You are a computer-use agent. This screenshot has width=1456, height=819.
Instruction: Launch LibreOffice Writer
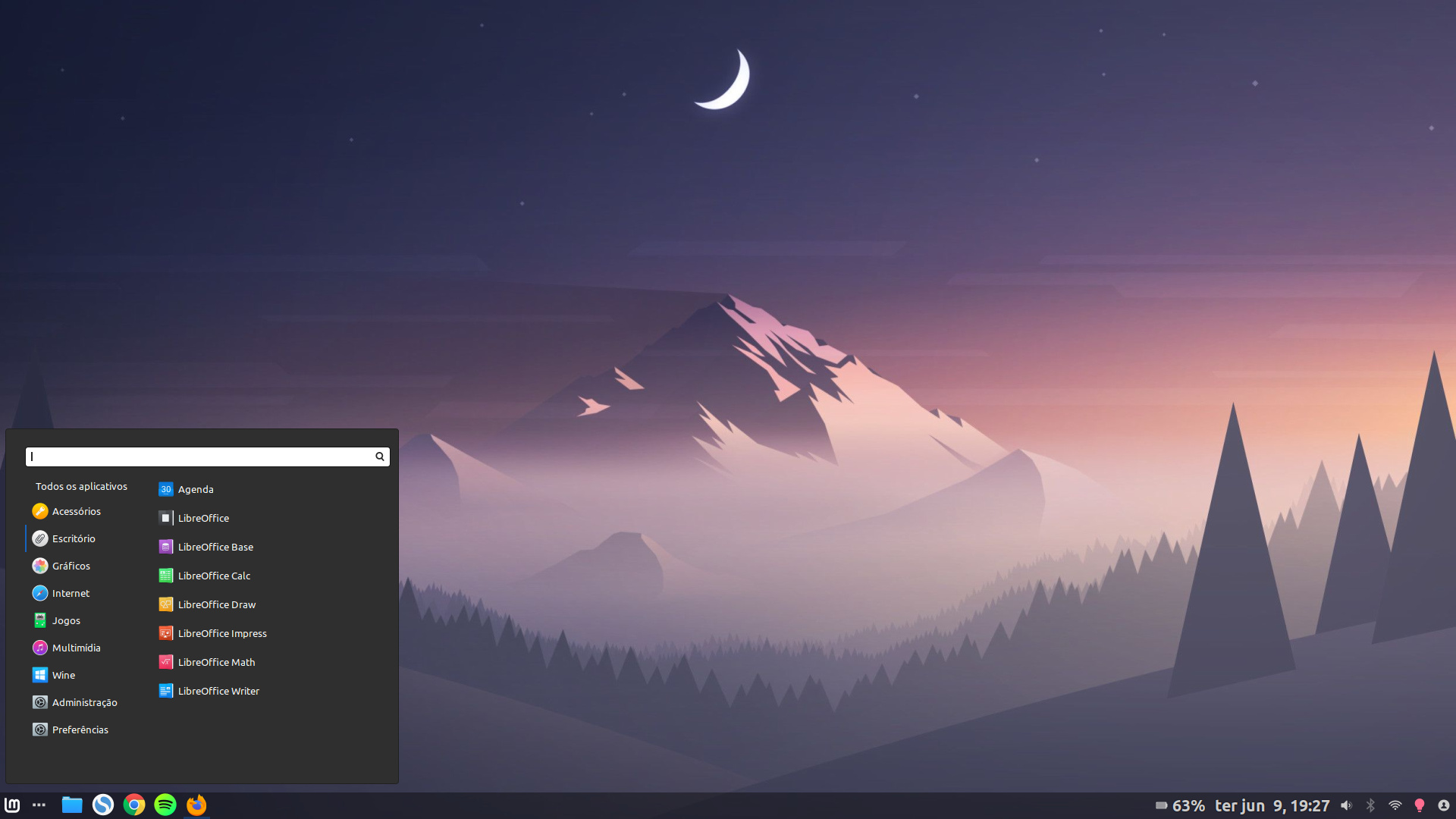[x=218, y=691]
